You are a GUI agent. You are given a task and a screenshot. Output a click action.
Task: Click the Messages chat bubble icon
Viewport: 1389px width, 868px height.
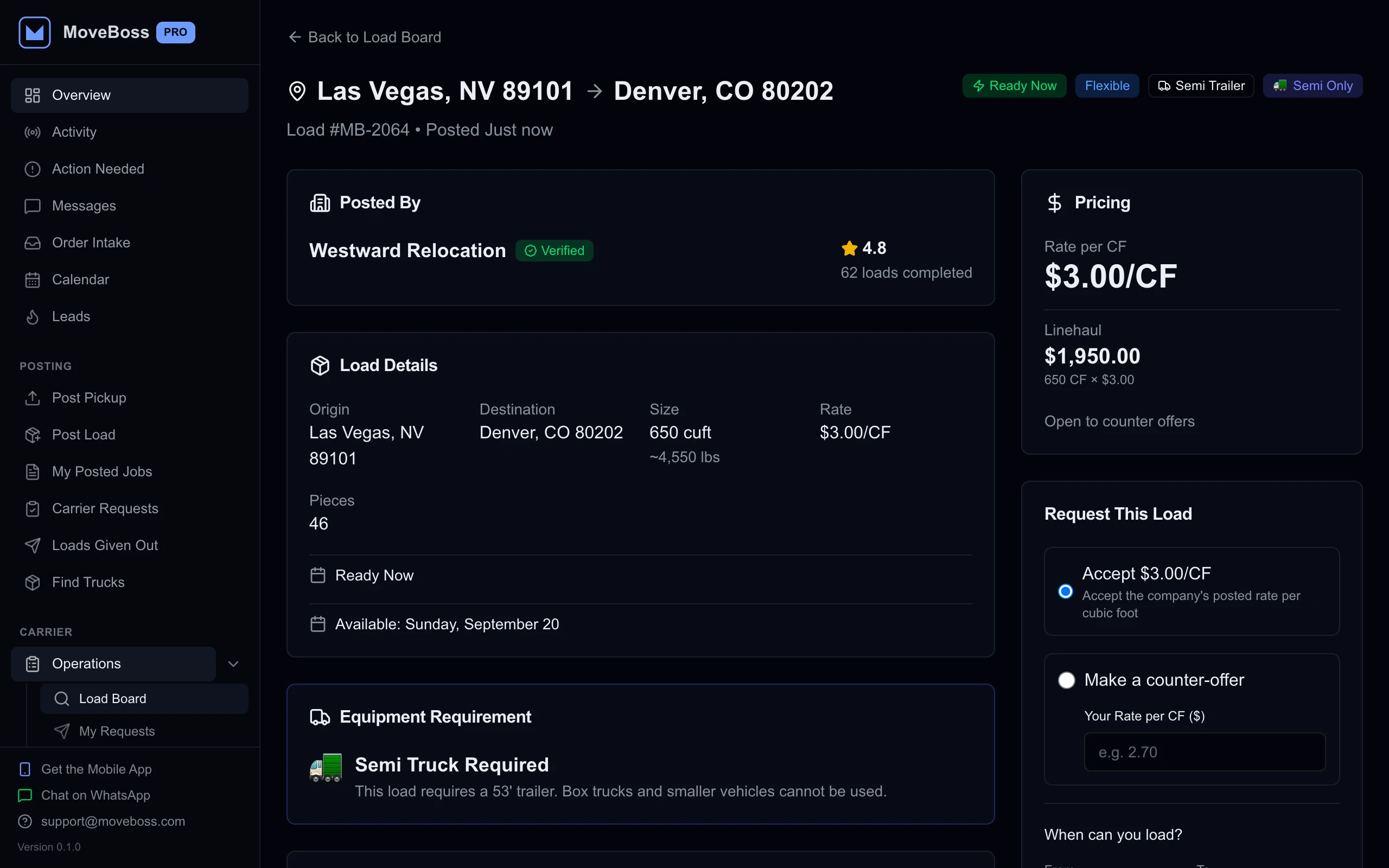(x=33, y=206)
